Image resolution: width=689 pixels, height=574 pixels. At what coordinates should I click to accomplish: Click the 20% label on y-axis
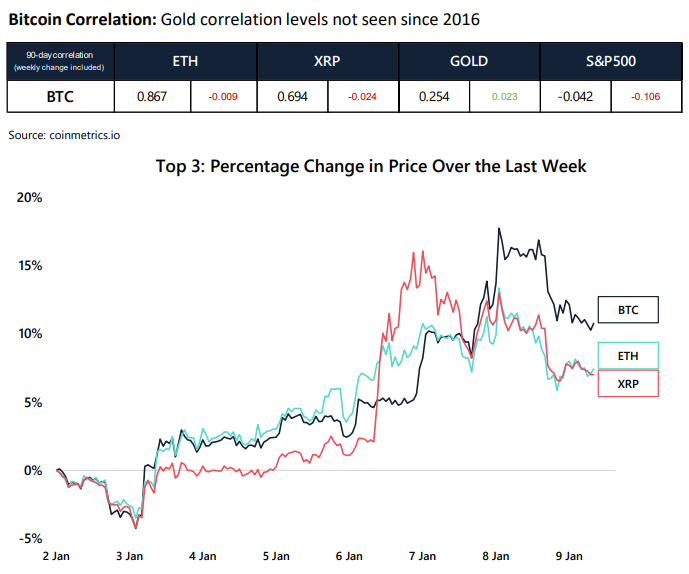pyautogui.click(x=29, y=198)
